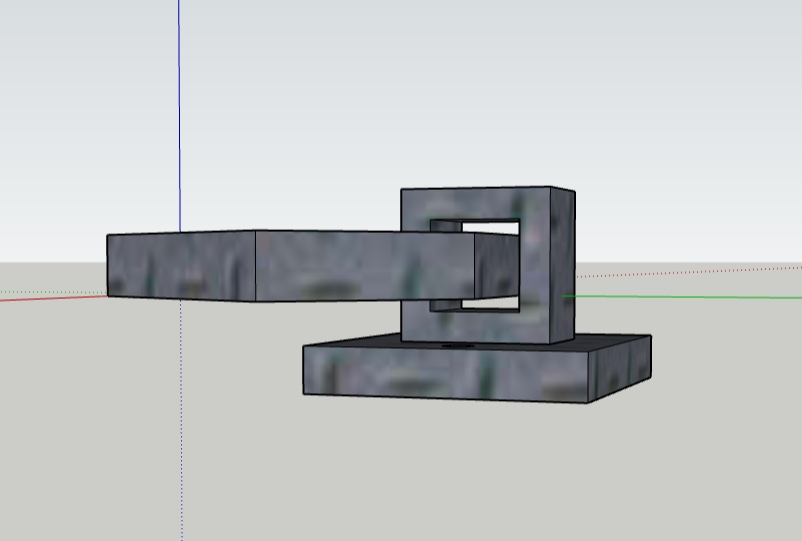The image size is (802, 541).
Task: Select the dark top face of the base slab
Action: pos(611,343)
